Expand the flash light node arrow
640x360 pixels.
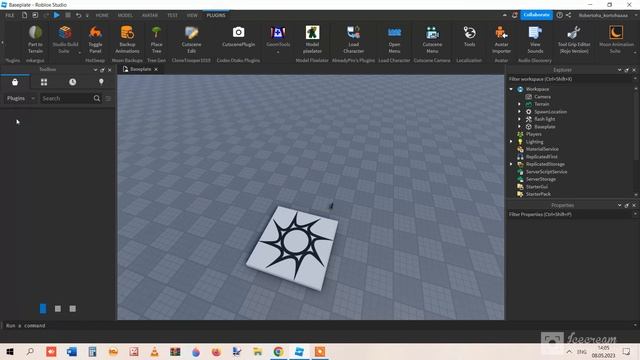(519, 119)
